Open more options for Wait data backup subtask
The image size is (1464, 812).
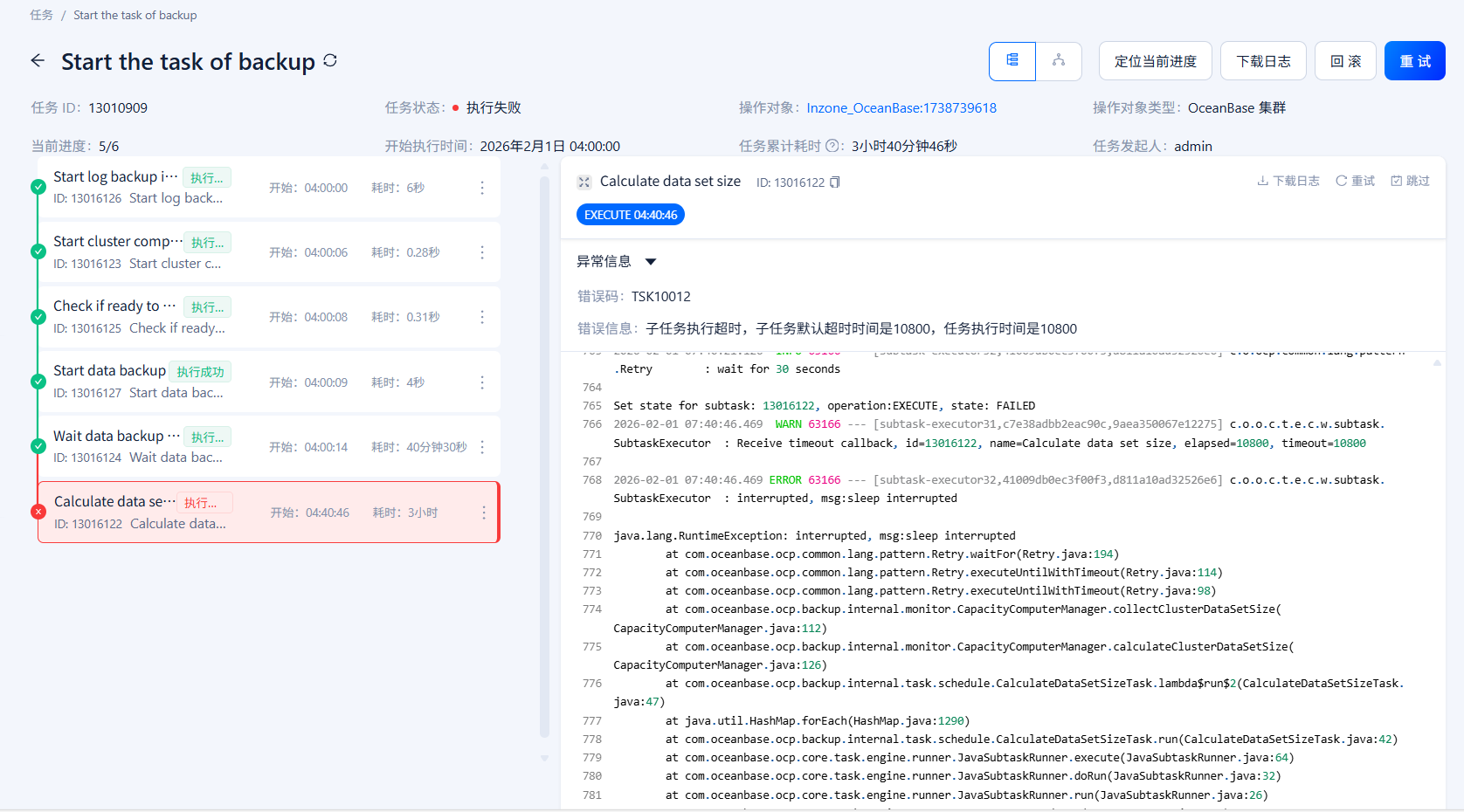(x=482, y=447)
